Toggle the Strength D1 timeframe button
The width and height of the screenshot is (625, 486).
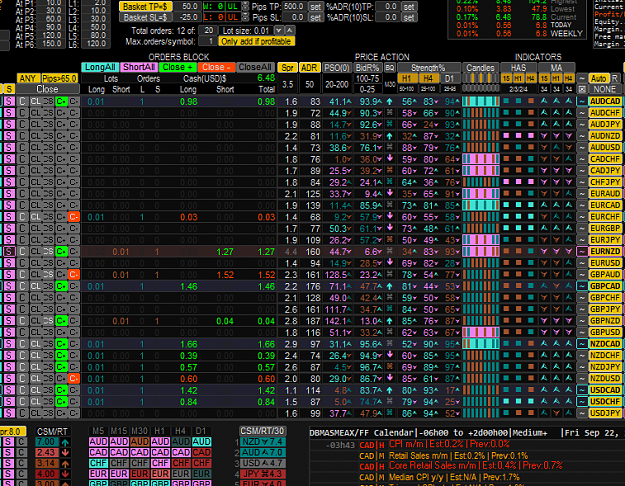point(450,78)
